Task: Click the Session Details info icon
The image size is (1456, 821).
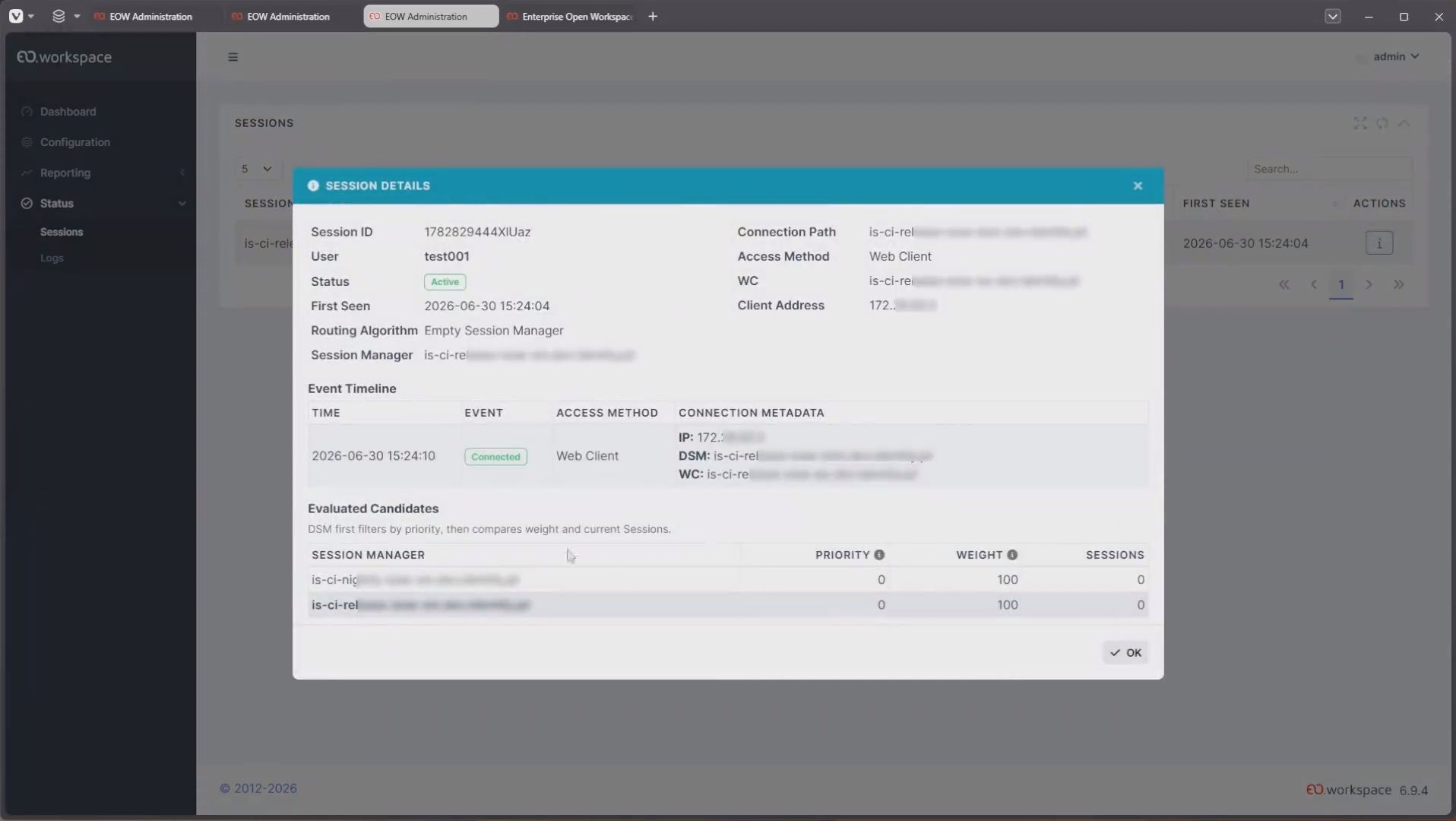Action: pos(313,185)
